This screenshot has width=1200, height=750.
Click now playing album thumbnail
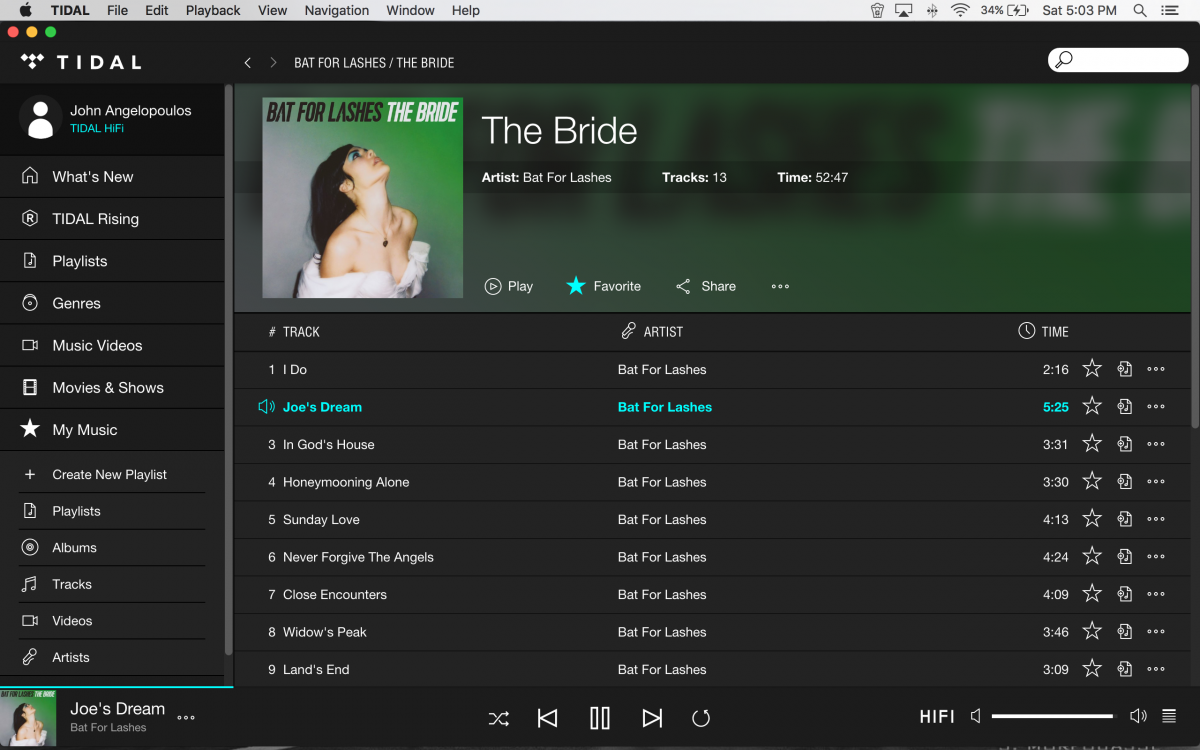tap(28, 718)
